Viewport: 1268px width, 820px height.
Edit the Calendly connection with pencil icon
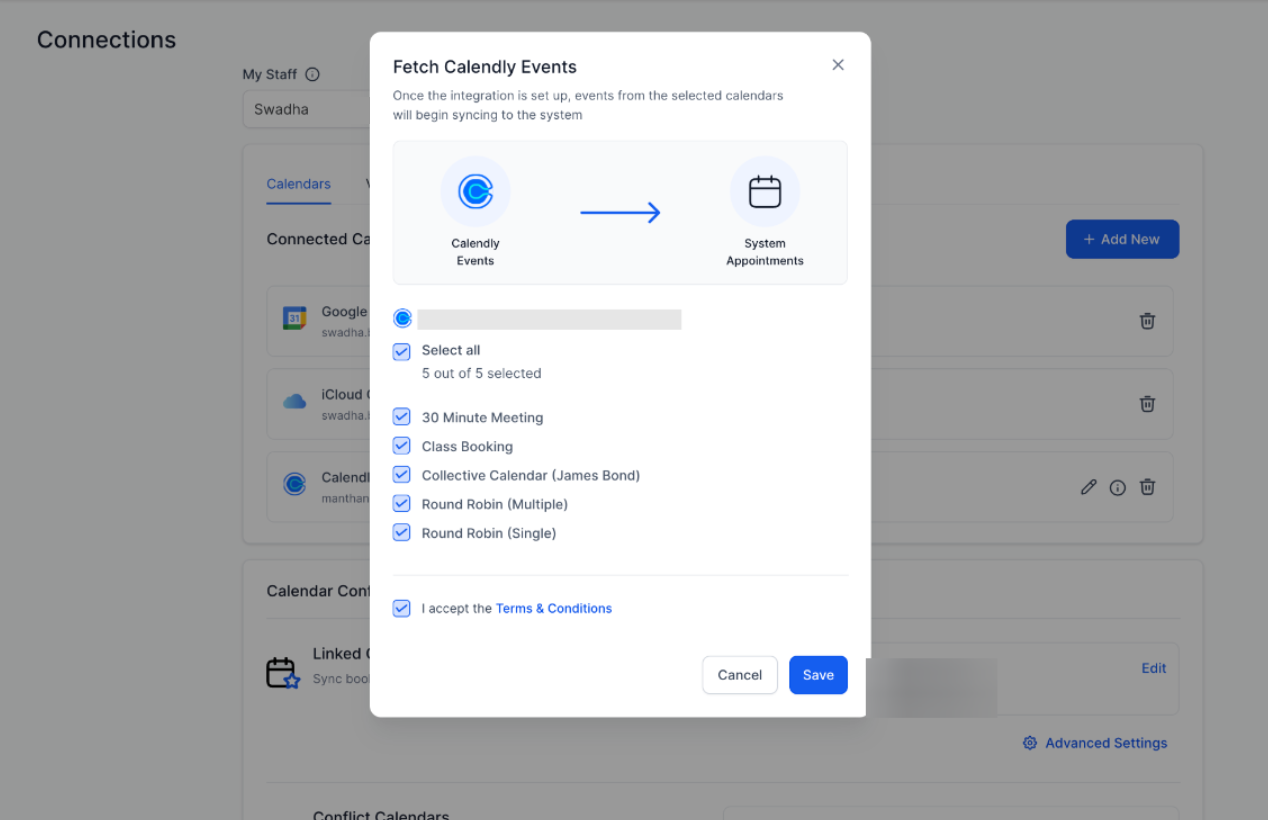[1089, 487]
